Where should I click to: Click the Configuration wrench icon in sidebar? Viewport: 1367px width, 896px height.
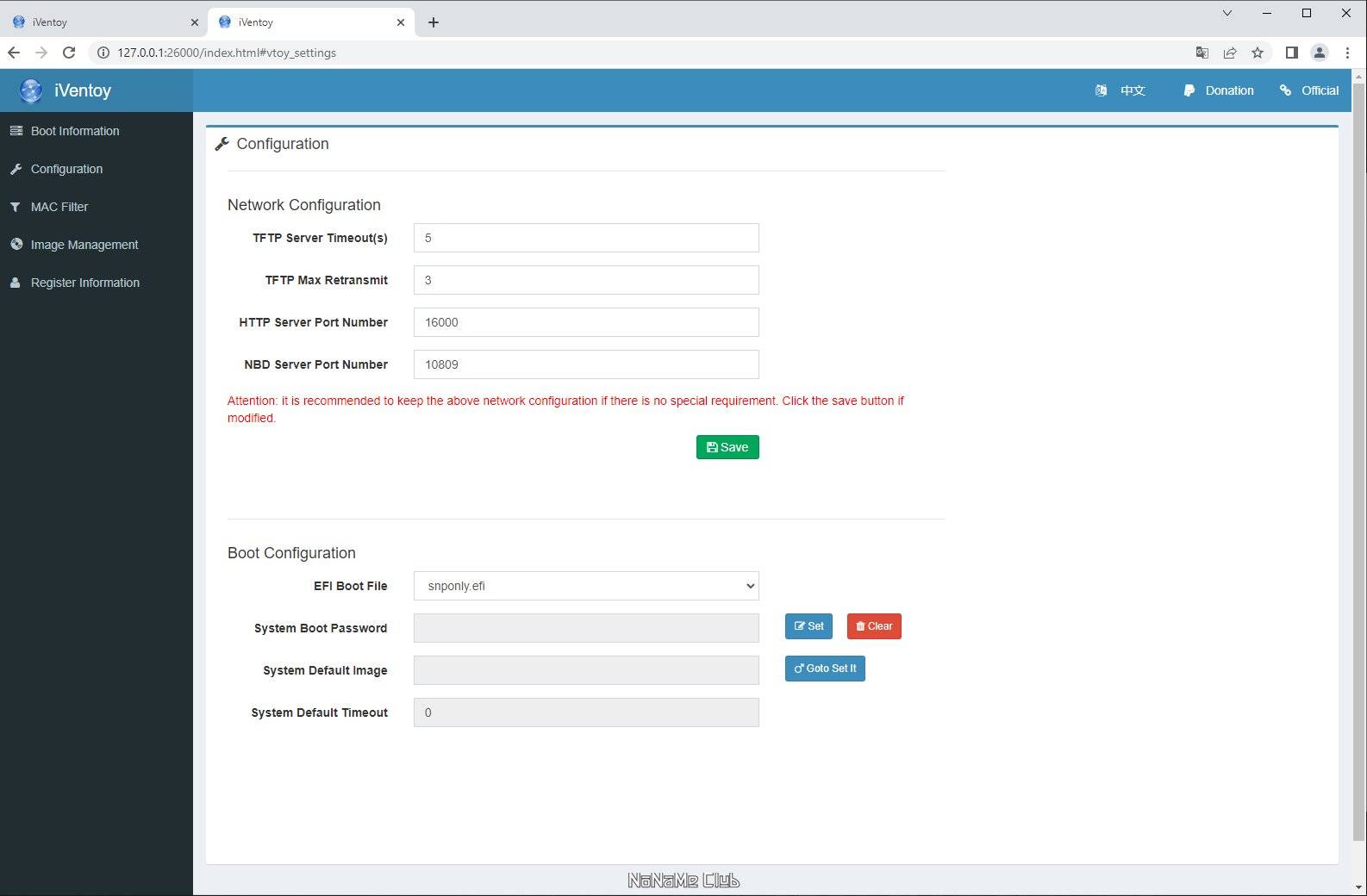point(16,169)
